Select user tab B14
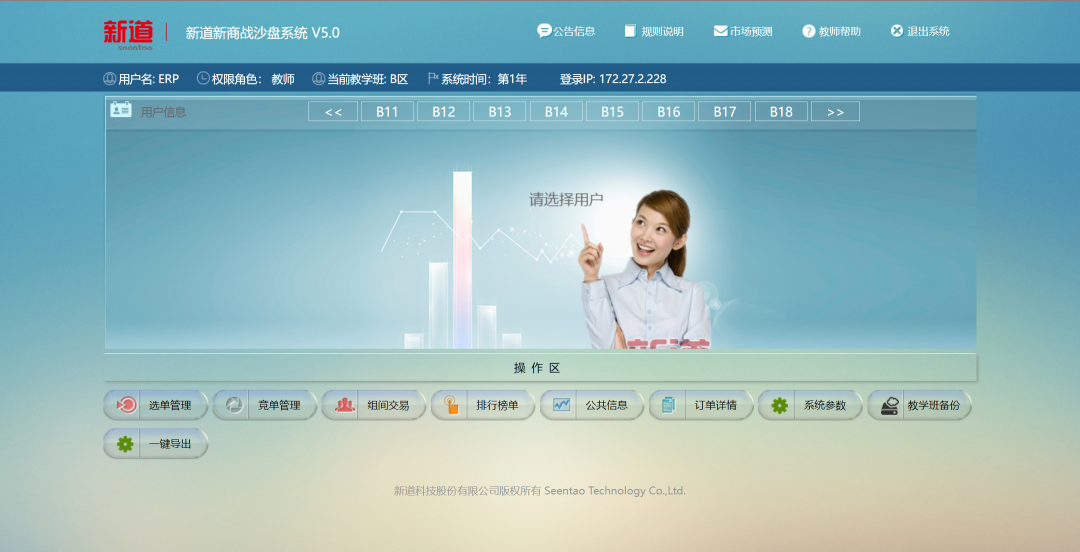Viewport: 1080px width, 552px height. tap(556, 112)
